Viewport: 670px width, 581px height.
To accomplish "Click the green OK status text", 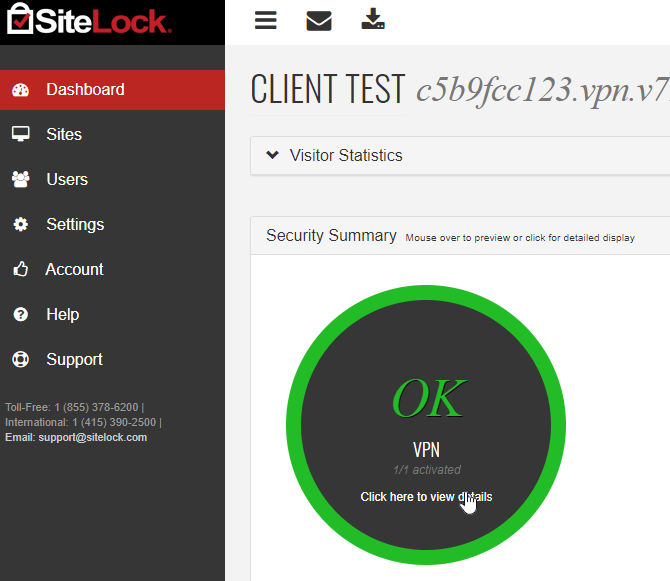I will click(427, 400).
